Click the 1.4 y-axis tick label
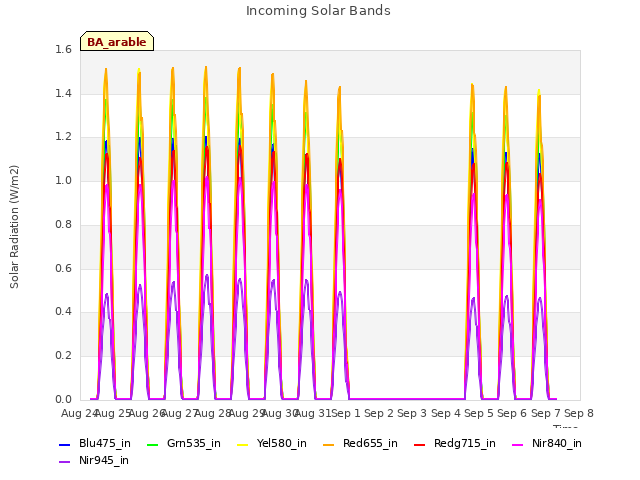This screenshot has height=480, width=640. [x=63, y=93]
